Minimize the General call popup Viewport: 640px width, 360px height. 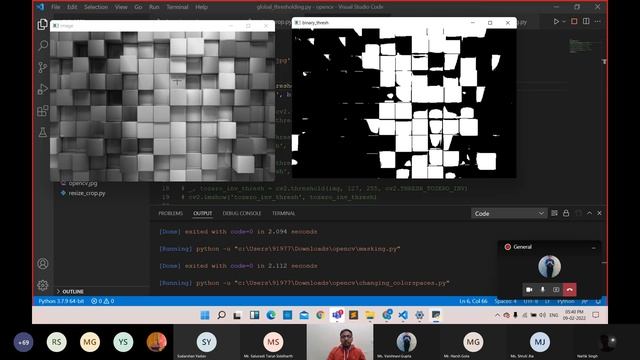[x=593, y=247]
